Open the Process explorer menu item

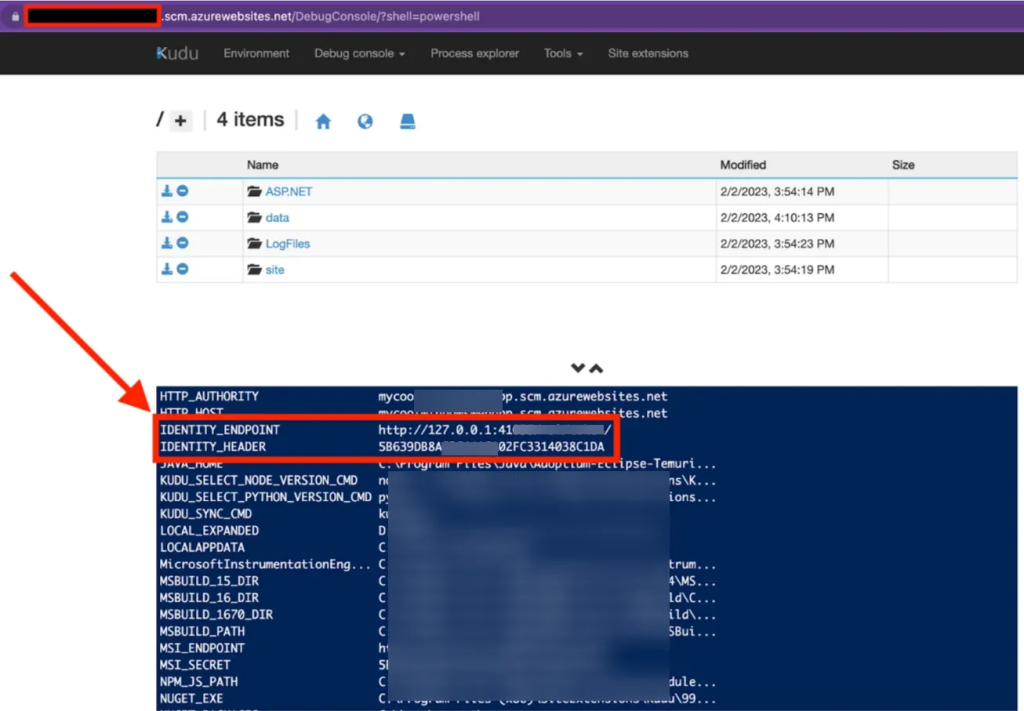pyautogui.click(x=474, y=53)
